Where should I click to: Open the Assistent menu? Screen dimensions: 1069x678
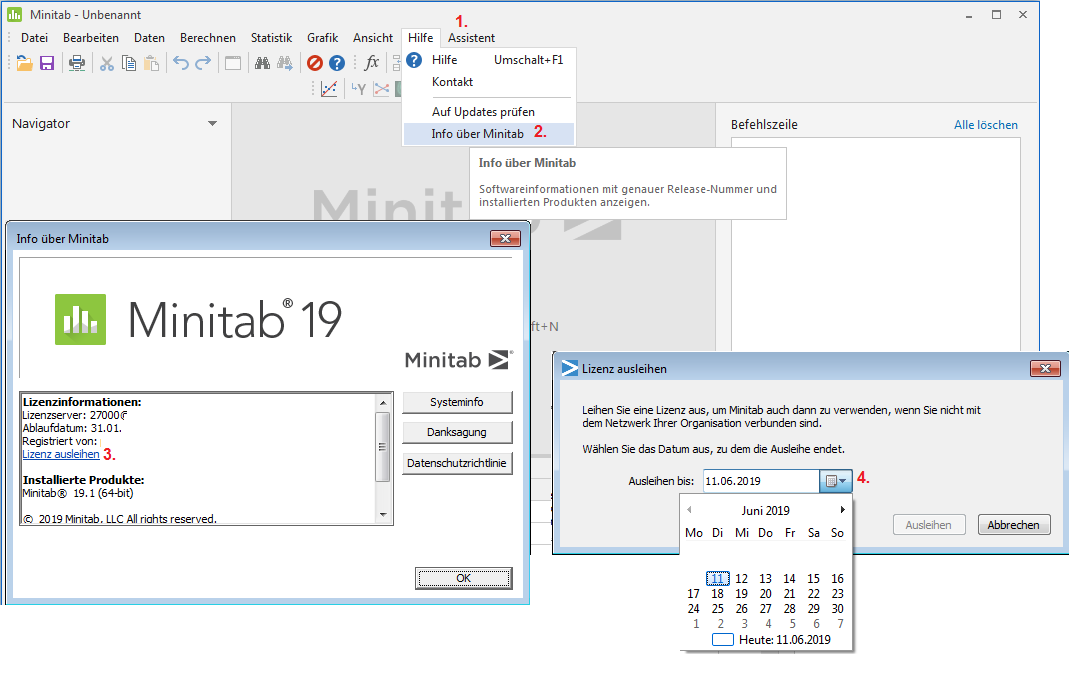471,38
